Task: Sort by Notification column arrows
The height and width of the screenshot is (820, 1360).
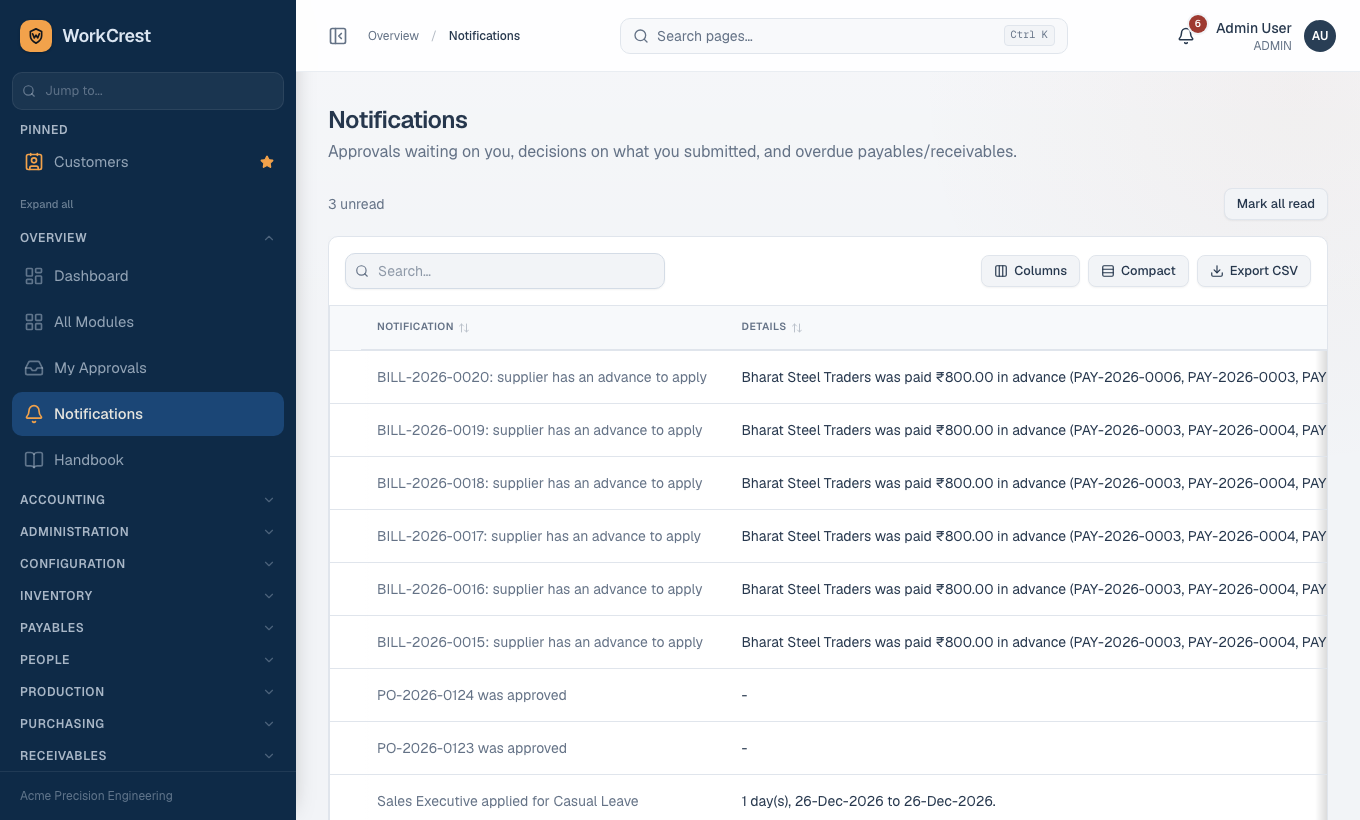Action: click(x=464, y=327)
